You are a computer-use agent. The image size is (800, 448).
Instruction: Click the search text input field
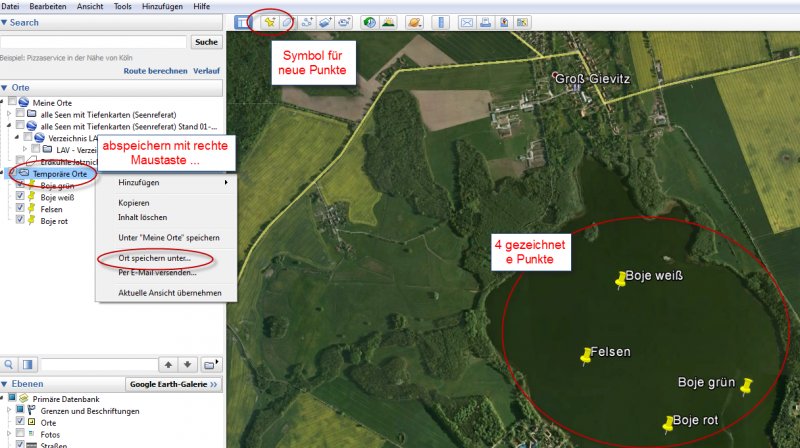93,42
